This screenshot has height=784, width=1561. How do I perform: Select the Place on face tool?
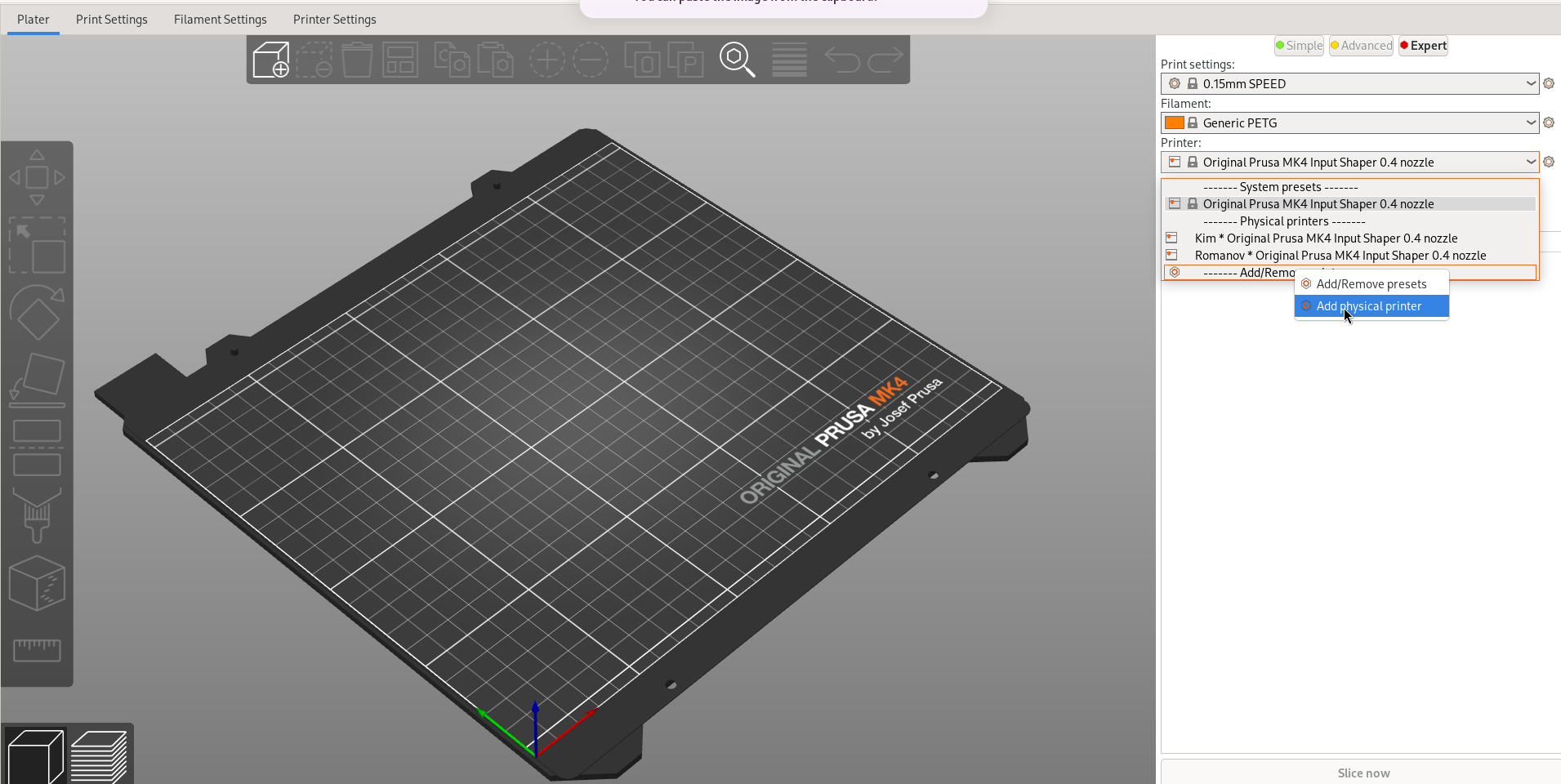click(x=37, y=380)
